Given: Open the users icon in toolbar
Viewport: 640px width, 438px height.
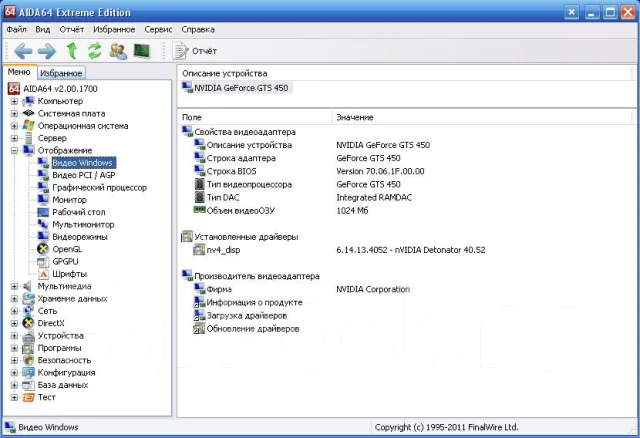Looking at the screenshot, I should point(118,51).
